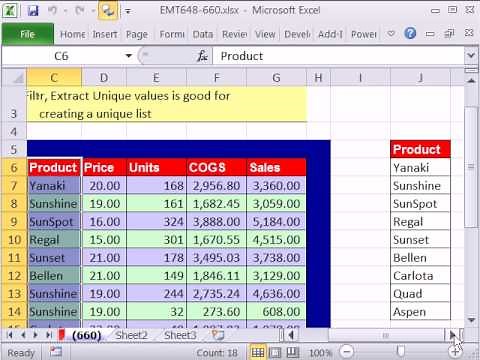Click the Redo arrow icon
480x360 pixels.
79,11
